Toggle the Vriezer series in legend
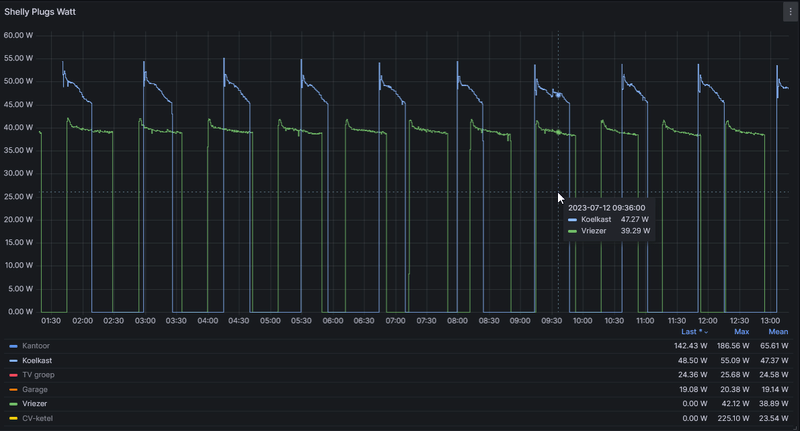This screenshot has height=431, width=800. 34,404
